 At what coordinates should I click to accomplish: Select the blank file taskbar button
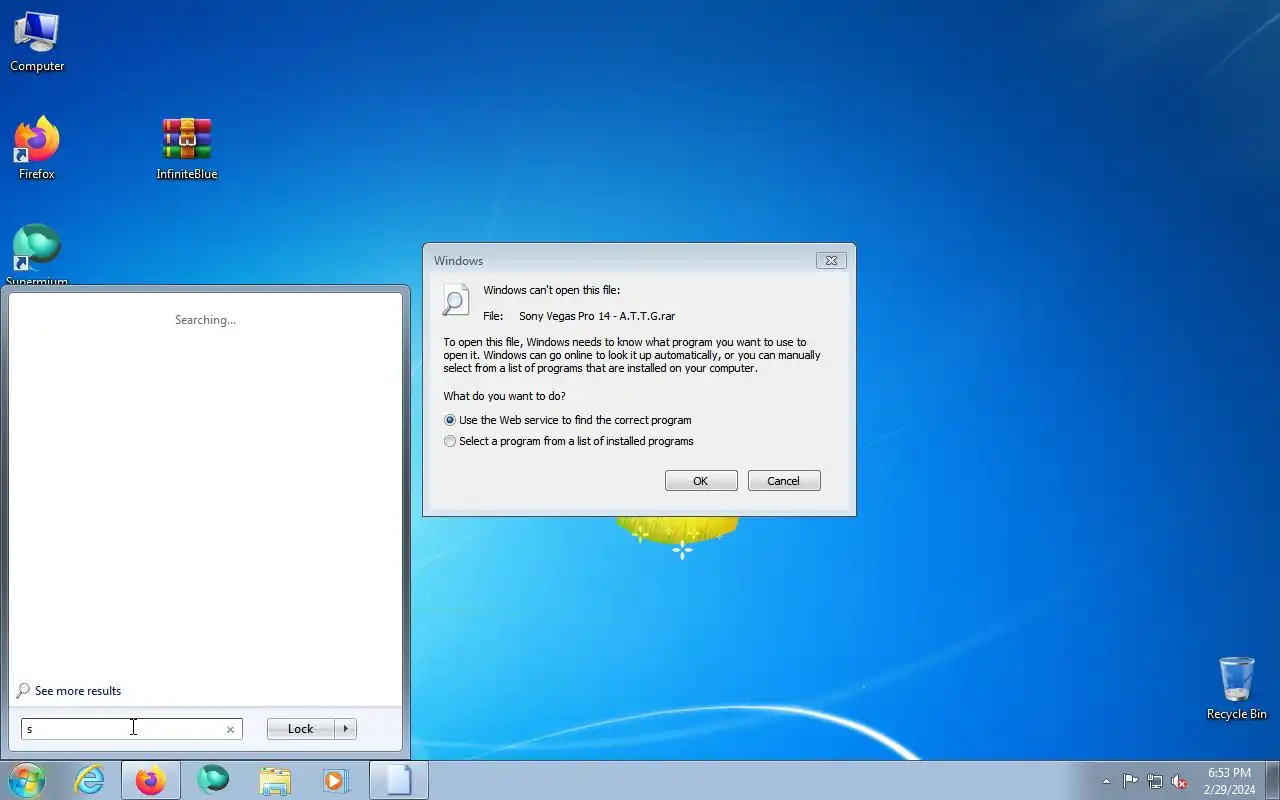(399, 780)
